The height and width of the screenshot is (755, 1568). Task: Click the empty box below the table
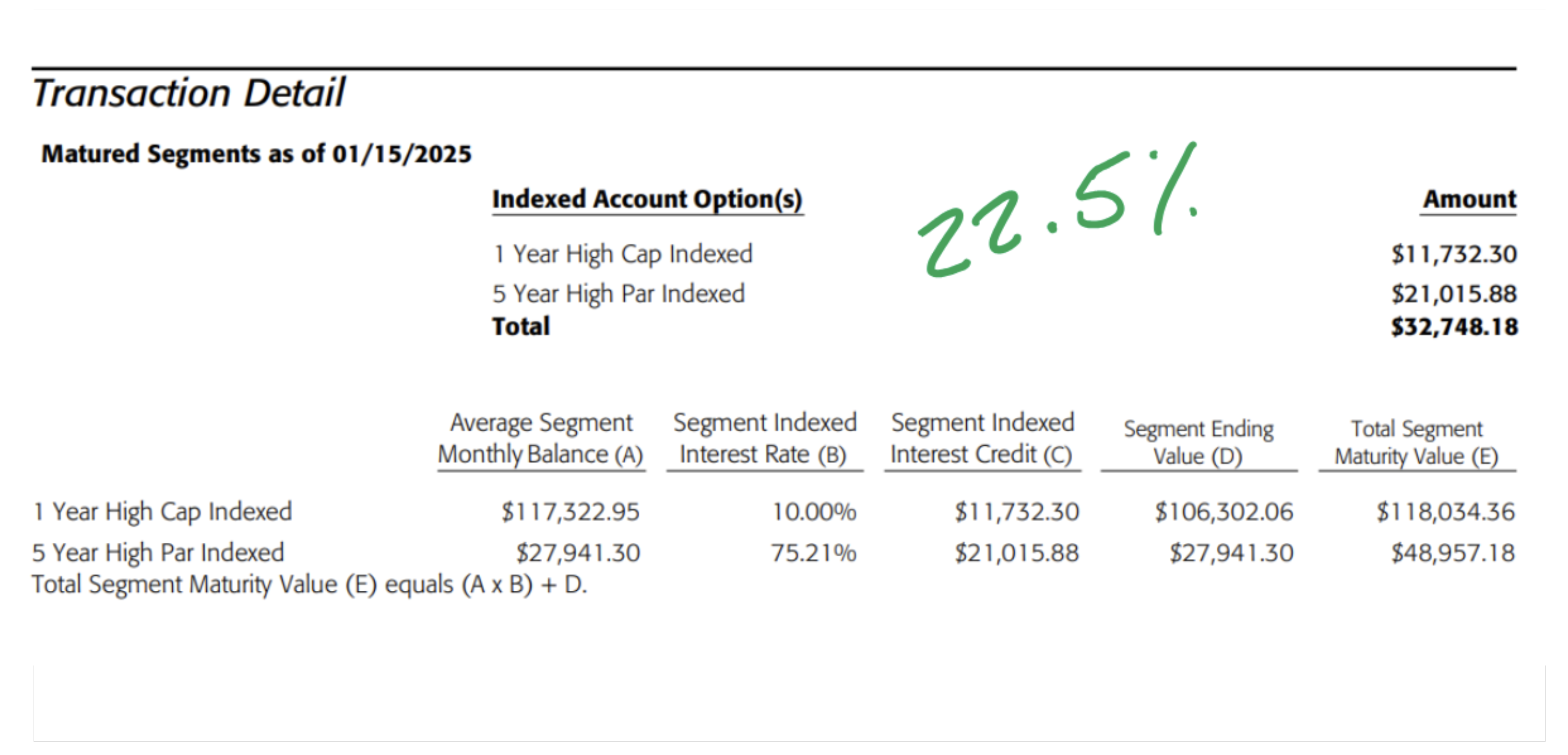click(789, 703)
